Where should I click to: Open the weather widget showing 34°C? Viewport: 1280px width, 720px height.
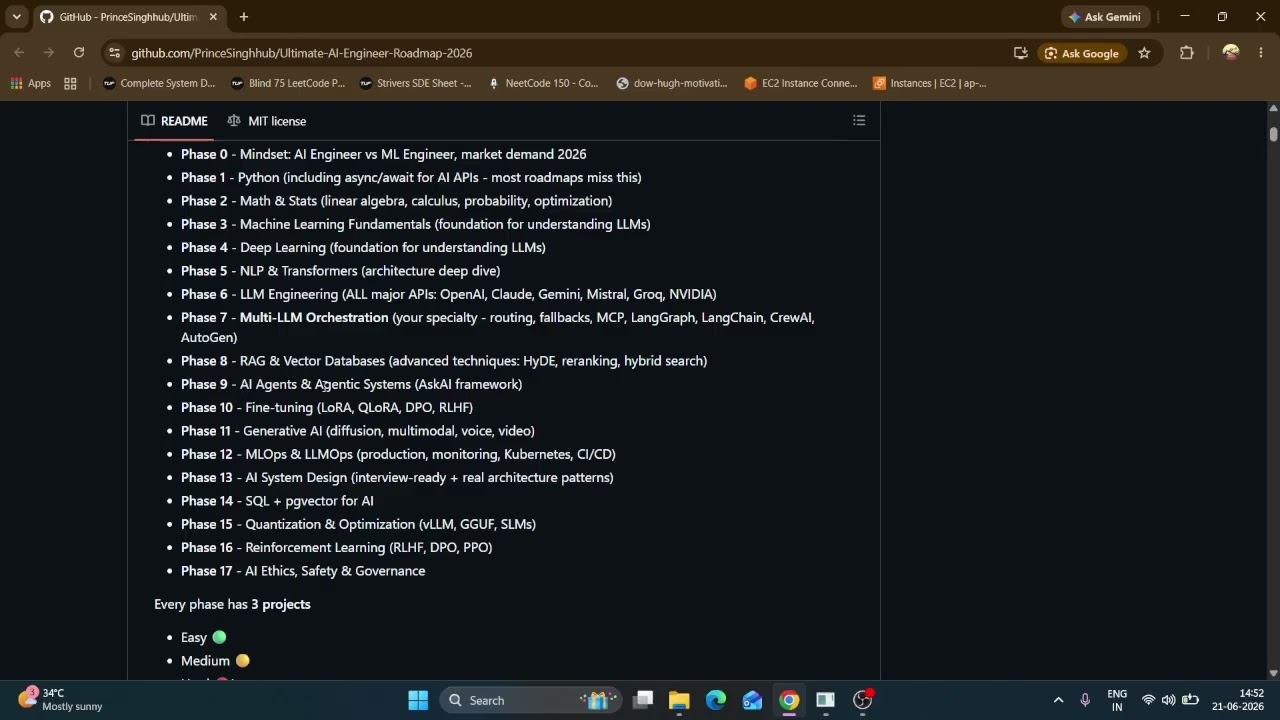(x=60, y=699)
